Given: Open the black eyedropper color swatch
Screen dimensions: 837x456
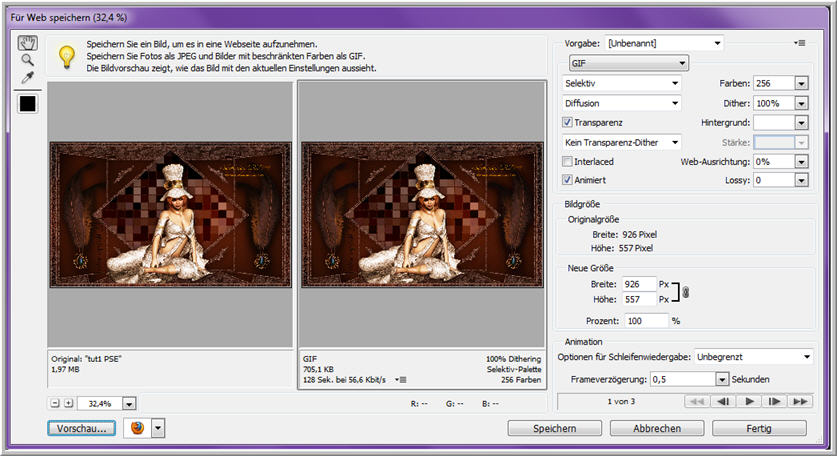Looking at the screenshot, I should pos(27,103).
